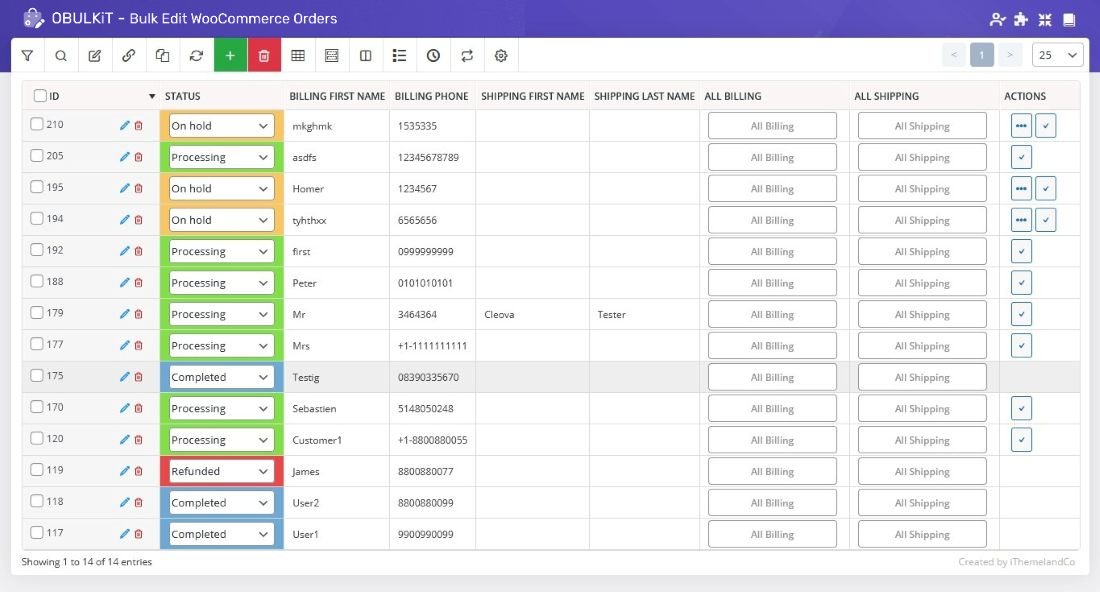Click the three-dots action button for order 194
Screen dimensions: 1100x592
(x=1021, y=220)
